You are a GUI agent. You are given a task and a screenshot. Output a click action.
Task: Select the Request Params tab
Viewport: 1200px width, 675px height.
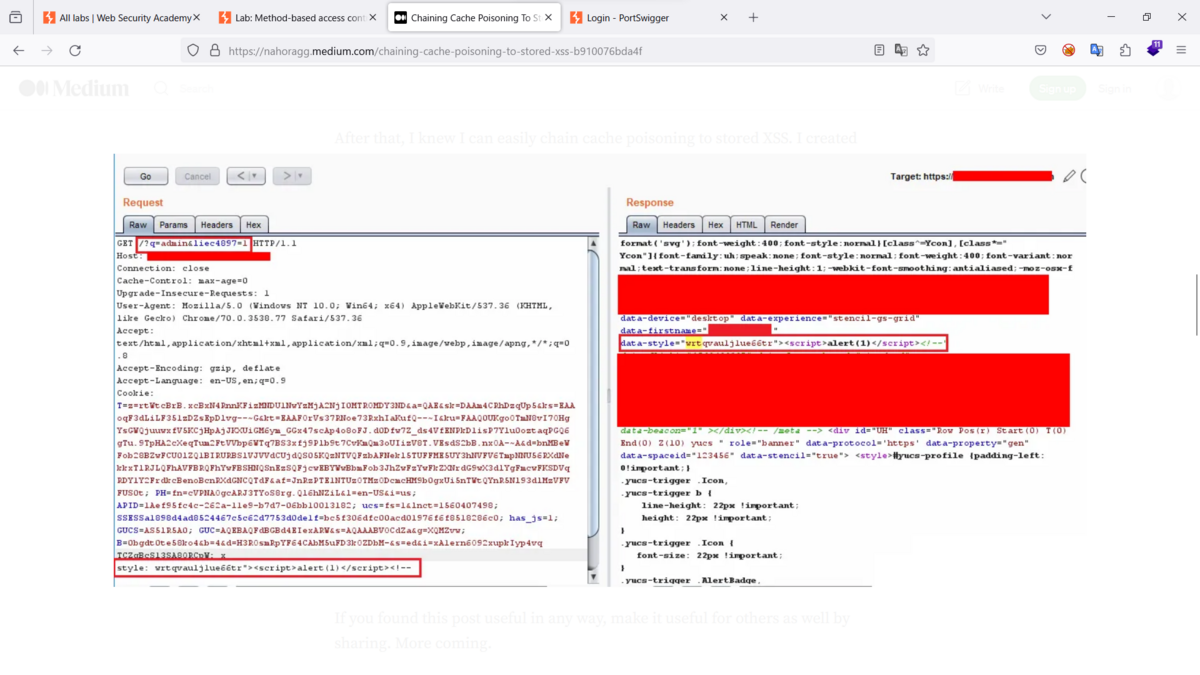[x=173, y=225]
